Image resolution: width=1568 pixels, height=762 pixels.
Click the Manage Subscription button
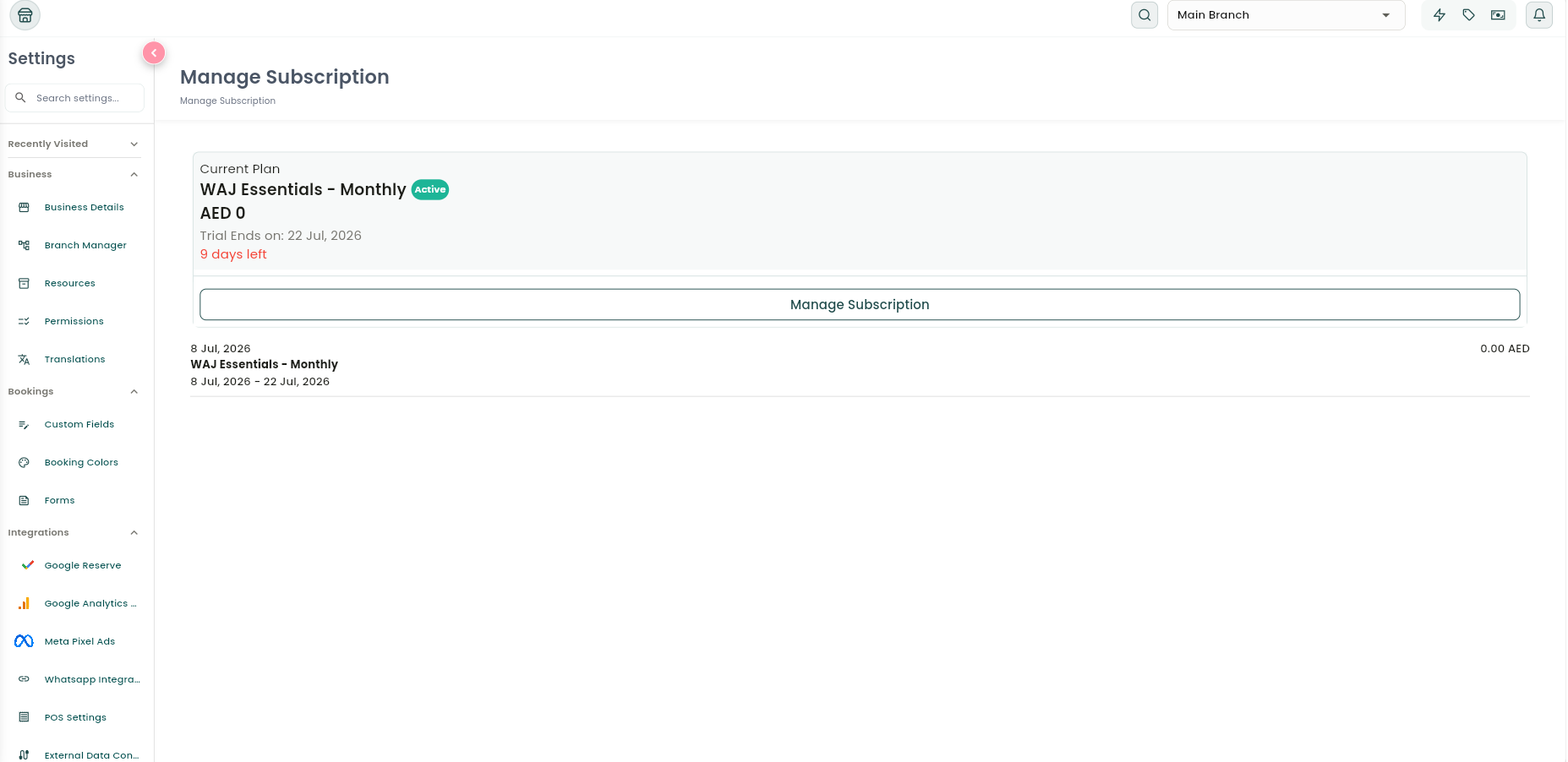(860, 305)
